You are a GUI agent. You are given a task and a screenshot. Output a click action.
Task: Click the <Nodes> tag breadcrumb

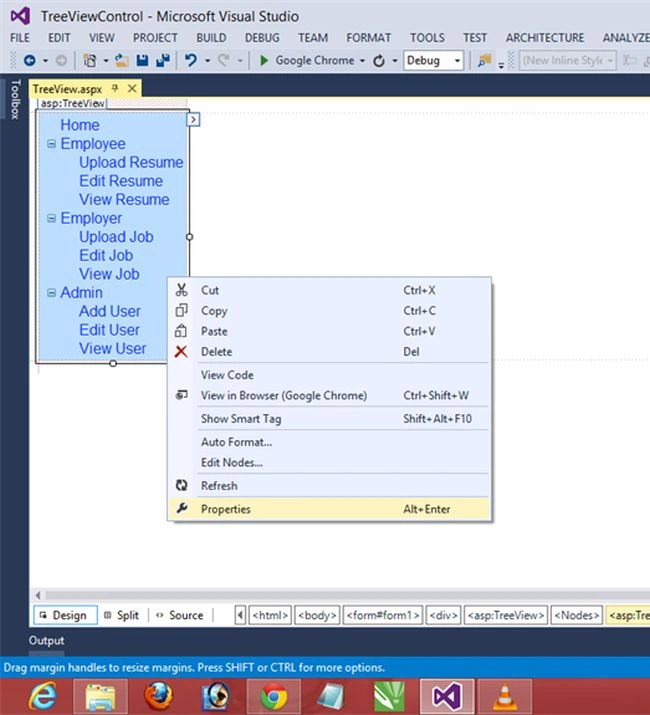tap(577, 615)
